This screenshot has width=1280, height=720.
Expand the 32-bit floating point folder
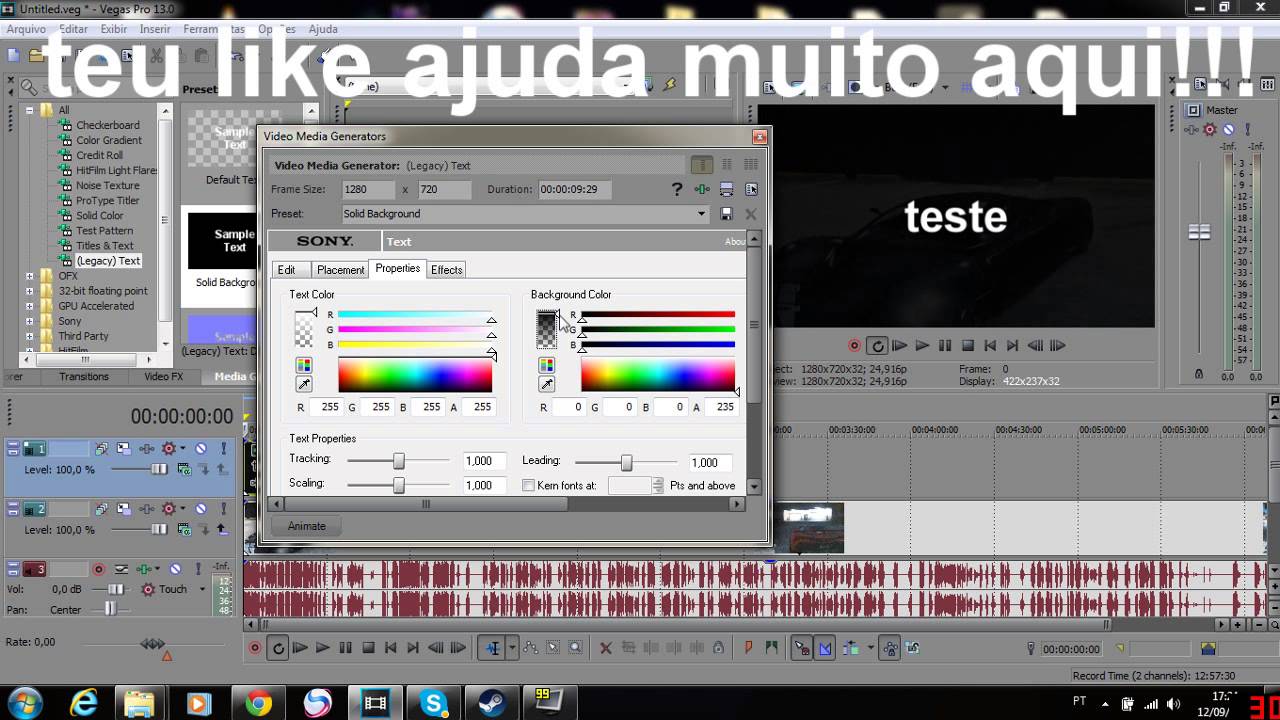29,291
